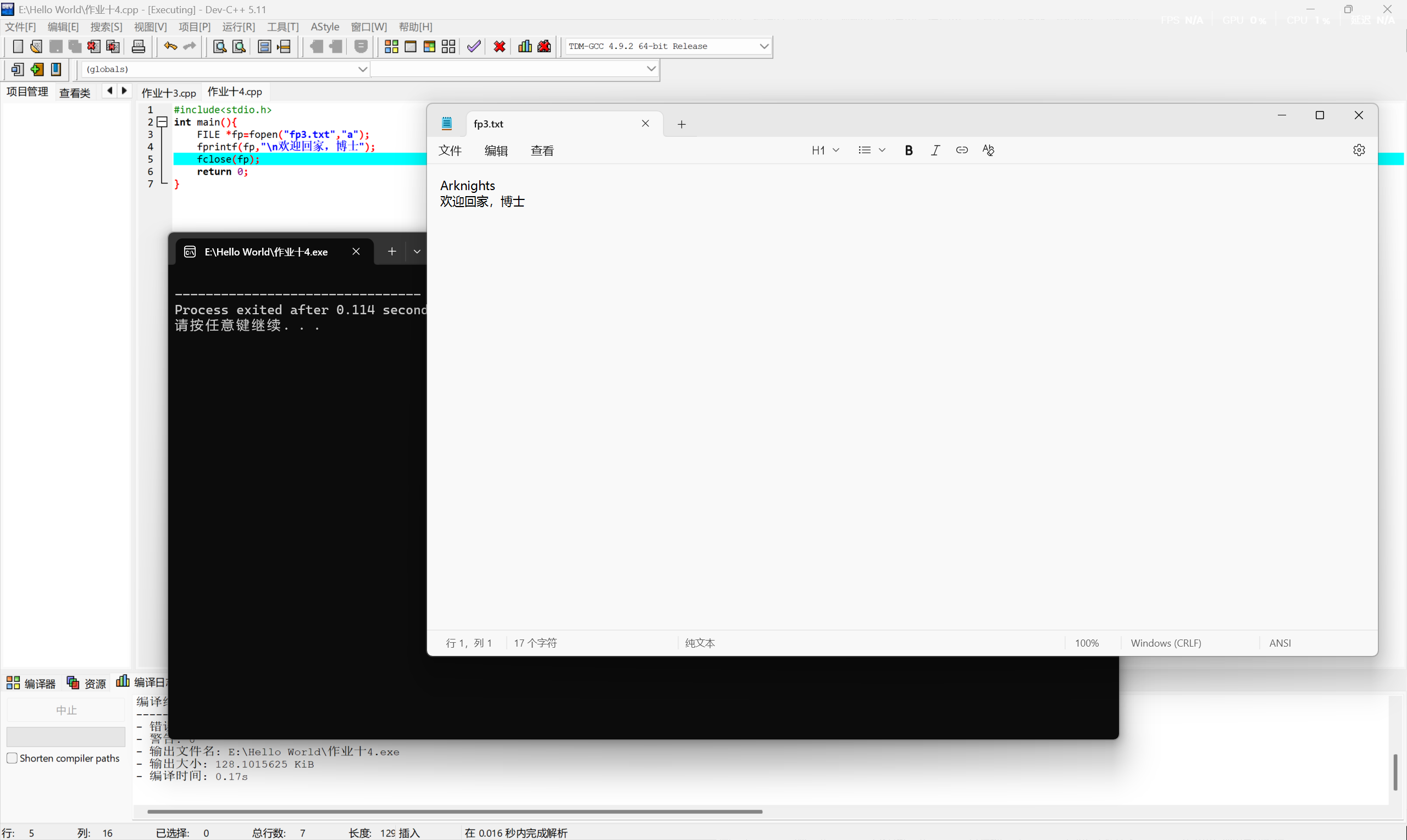This screenshot has height=840, width=1407.
Task: Toggle Italic formatting in Notepad
Action: click(935, 150)
